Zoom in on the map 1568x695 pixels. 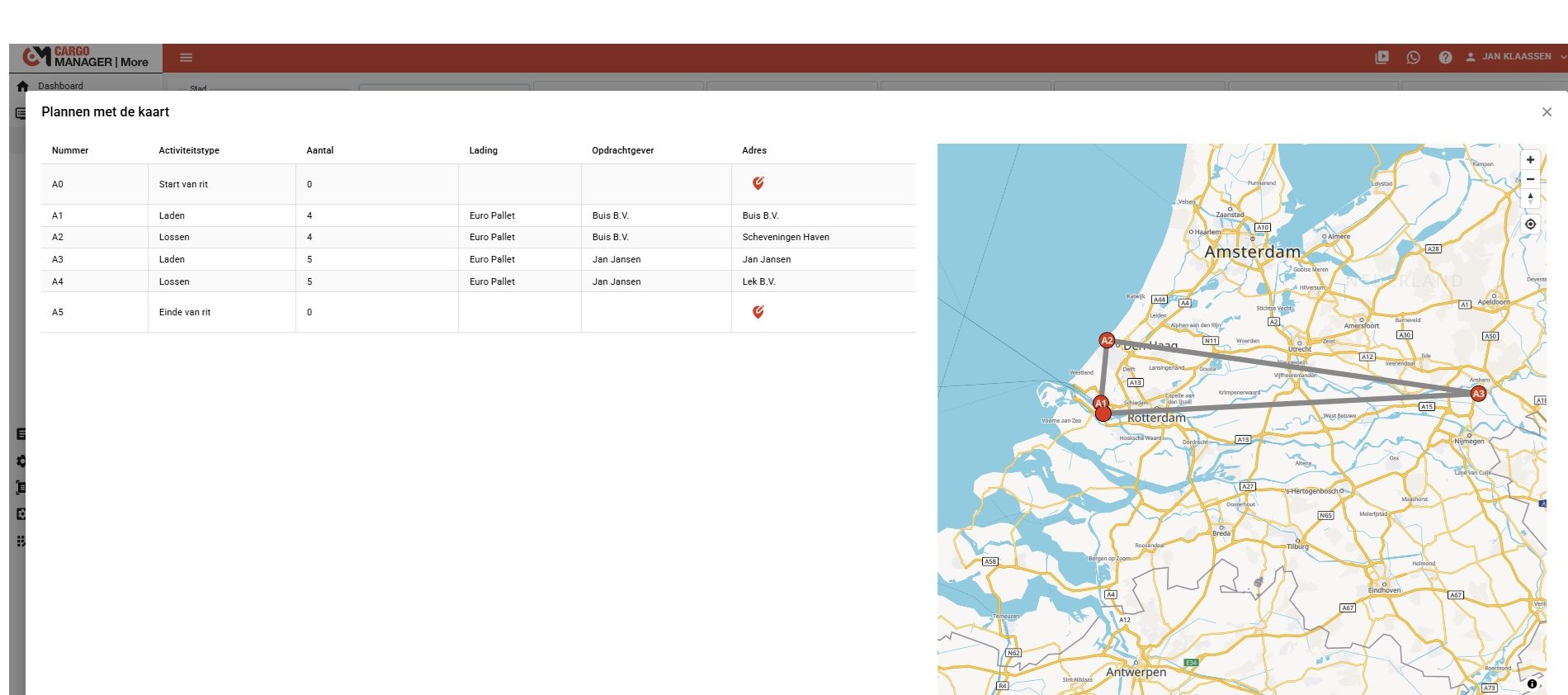1530,160
